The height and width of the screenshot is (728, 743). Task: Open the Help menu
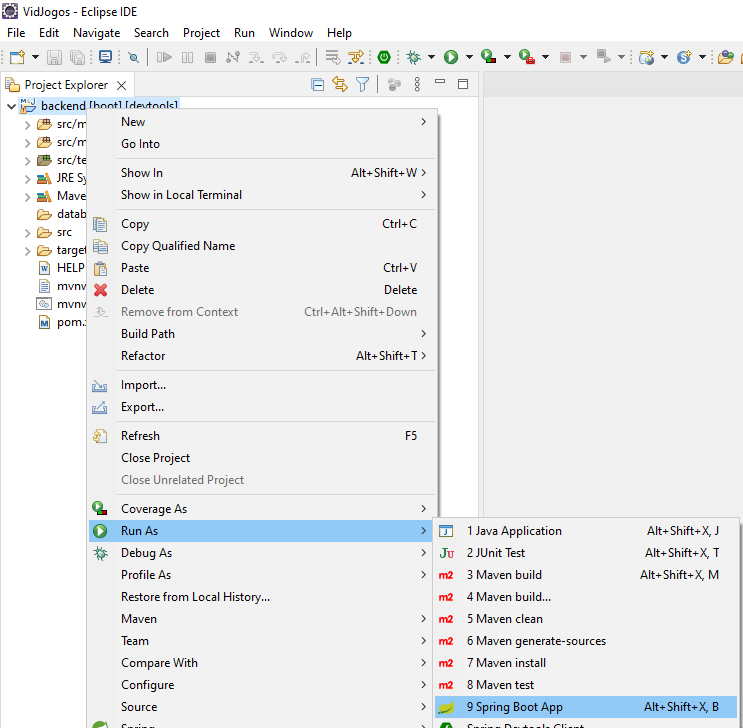coord(339,33)
